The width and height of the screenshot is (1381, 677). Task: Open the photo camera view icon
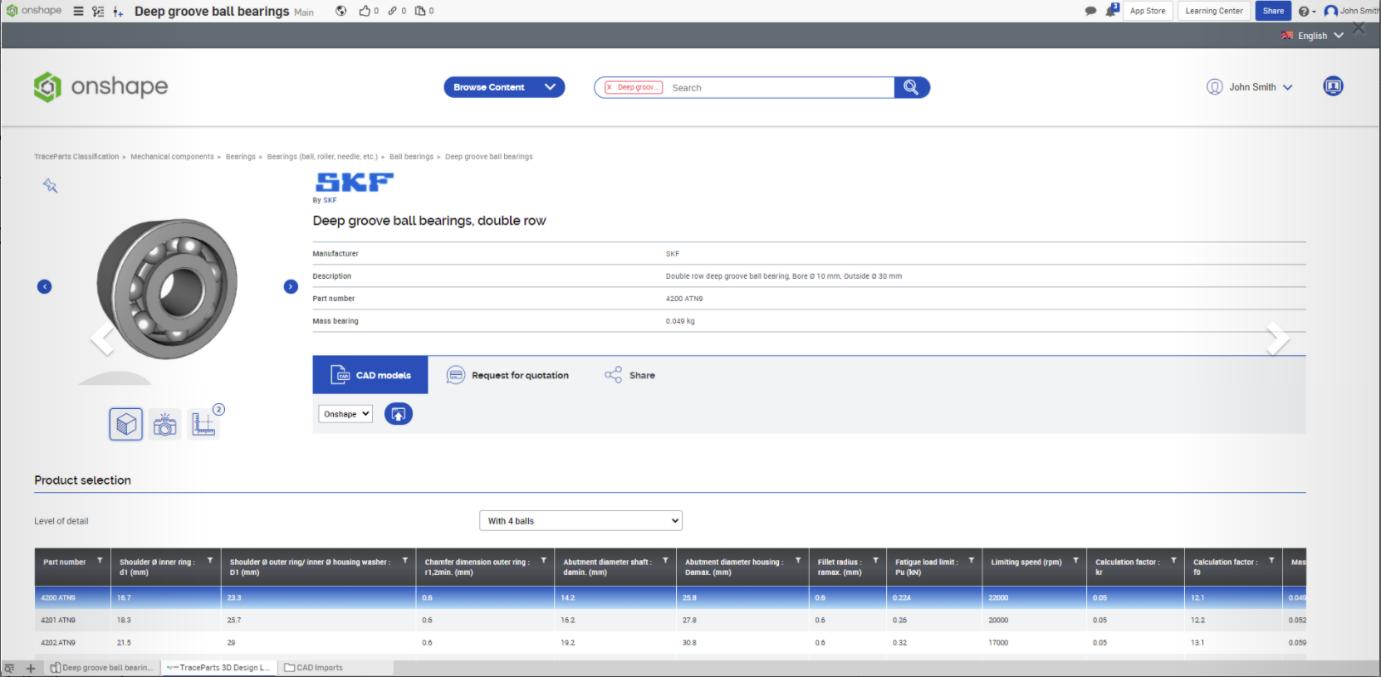tap(165, 425)
